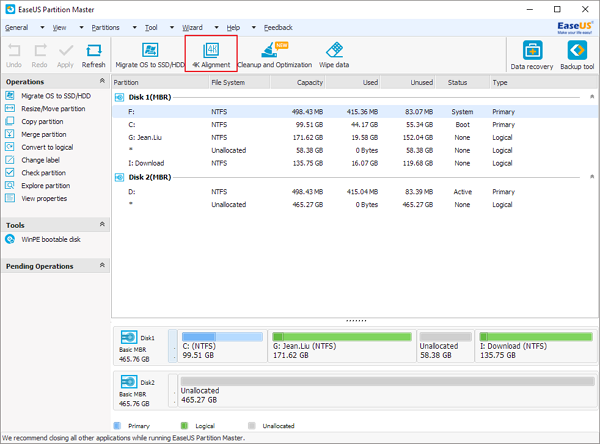
Task: Sort by Capacity column header
Action: 298,82
